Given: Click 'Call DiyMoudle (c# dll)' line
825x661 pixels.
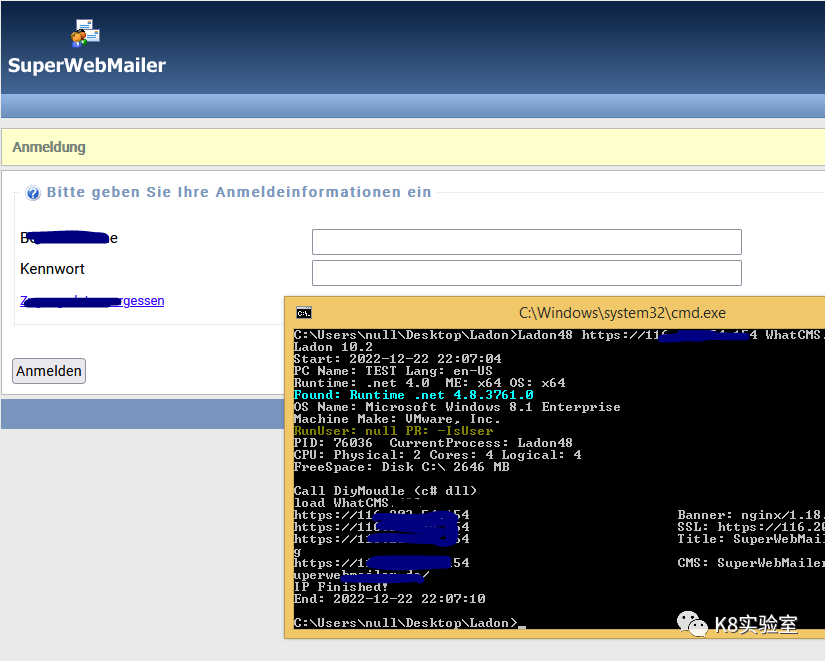Looking at the screenshot, I should click(385, 491).
